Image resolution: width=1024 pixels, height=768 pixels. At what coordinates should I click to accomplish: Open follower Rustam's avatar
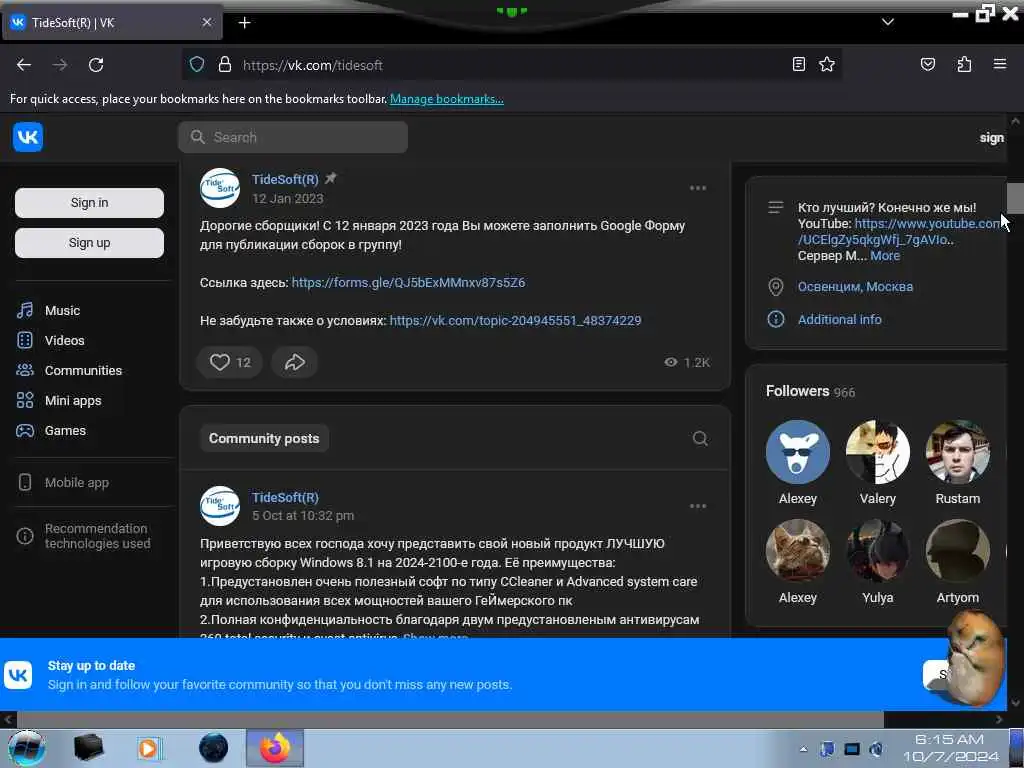click(957, 452)
